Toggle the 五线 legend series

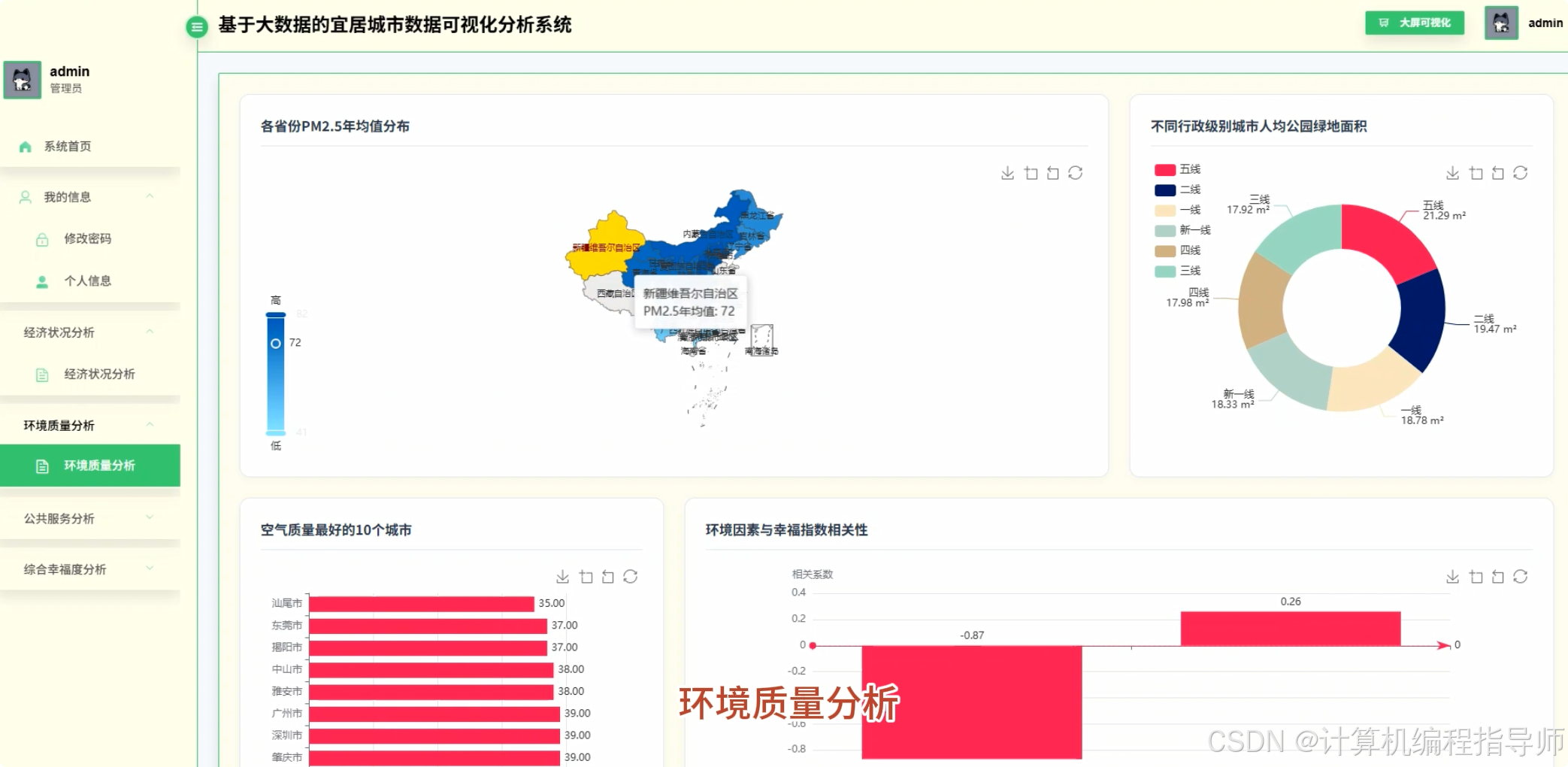coord(1177,170)
